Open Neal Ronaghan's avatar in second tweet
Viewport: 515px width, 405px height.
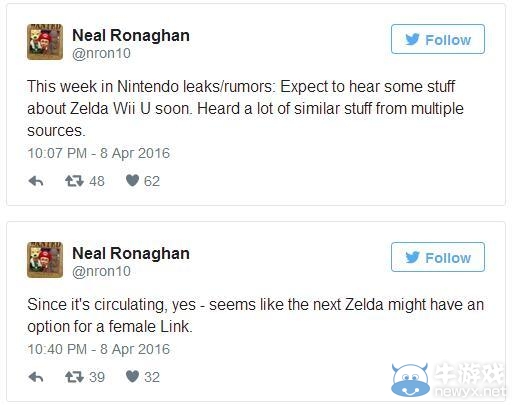point(45,260)
